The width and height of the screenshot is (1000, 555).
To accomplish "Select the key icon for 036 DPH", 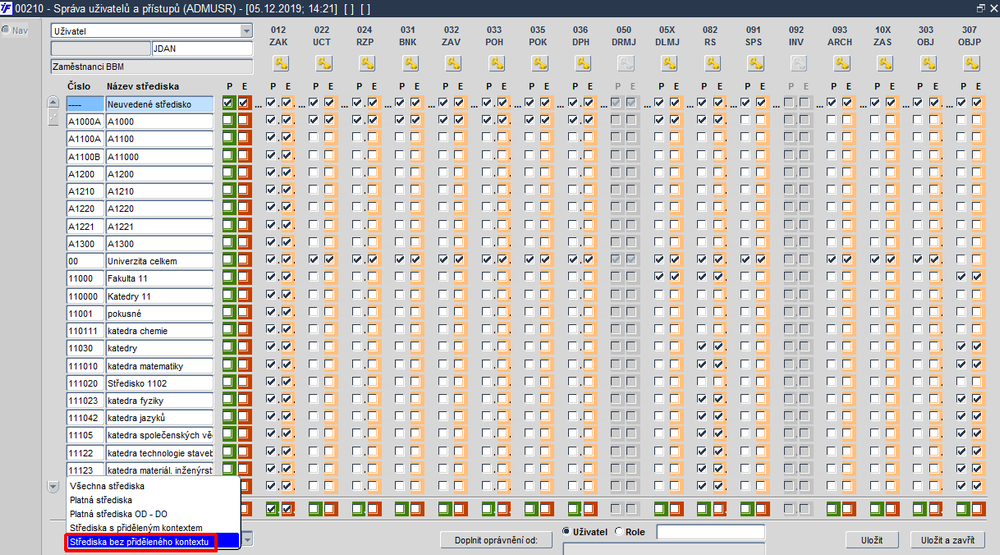I will pos(583,63).
